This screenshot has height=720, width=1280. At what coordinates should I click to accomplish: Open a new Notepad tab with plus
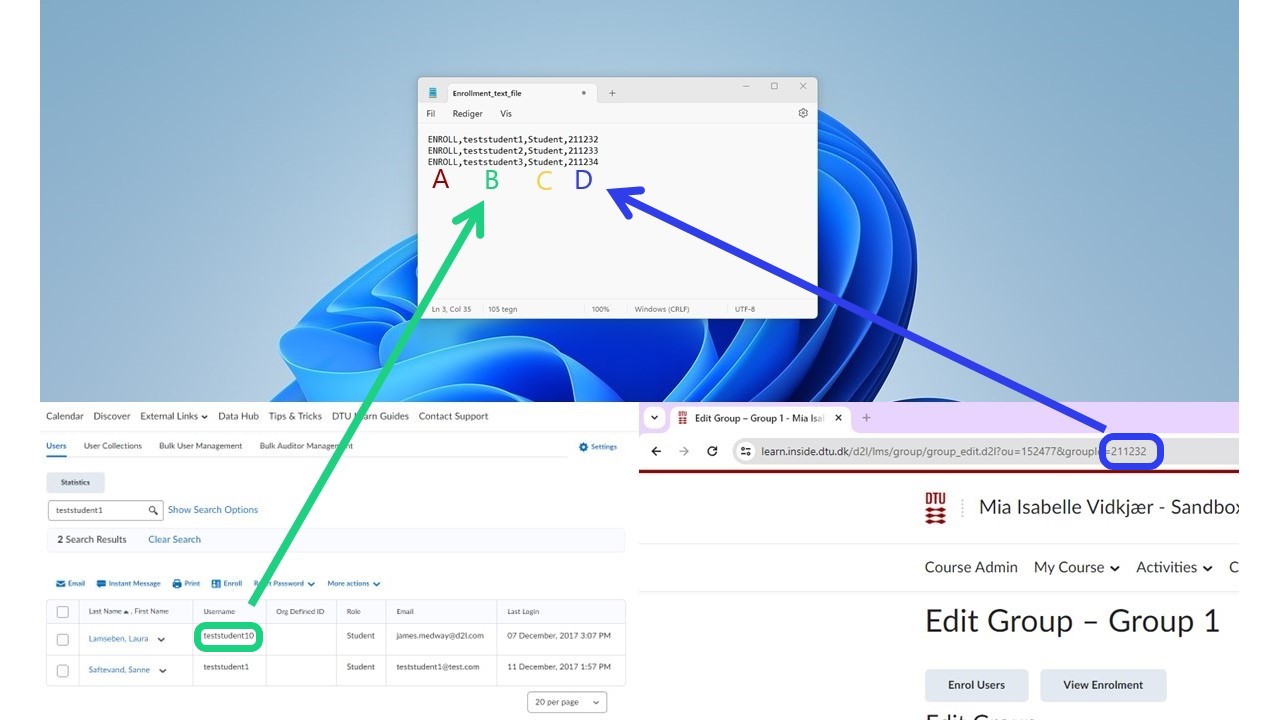click(612, 93)
